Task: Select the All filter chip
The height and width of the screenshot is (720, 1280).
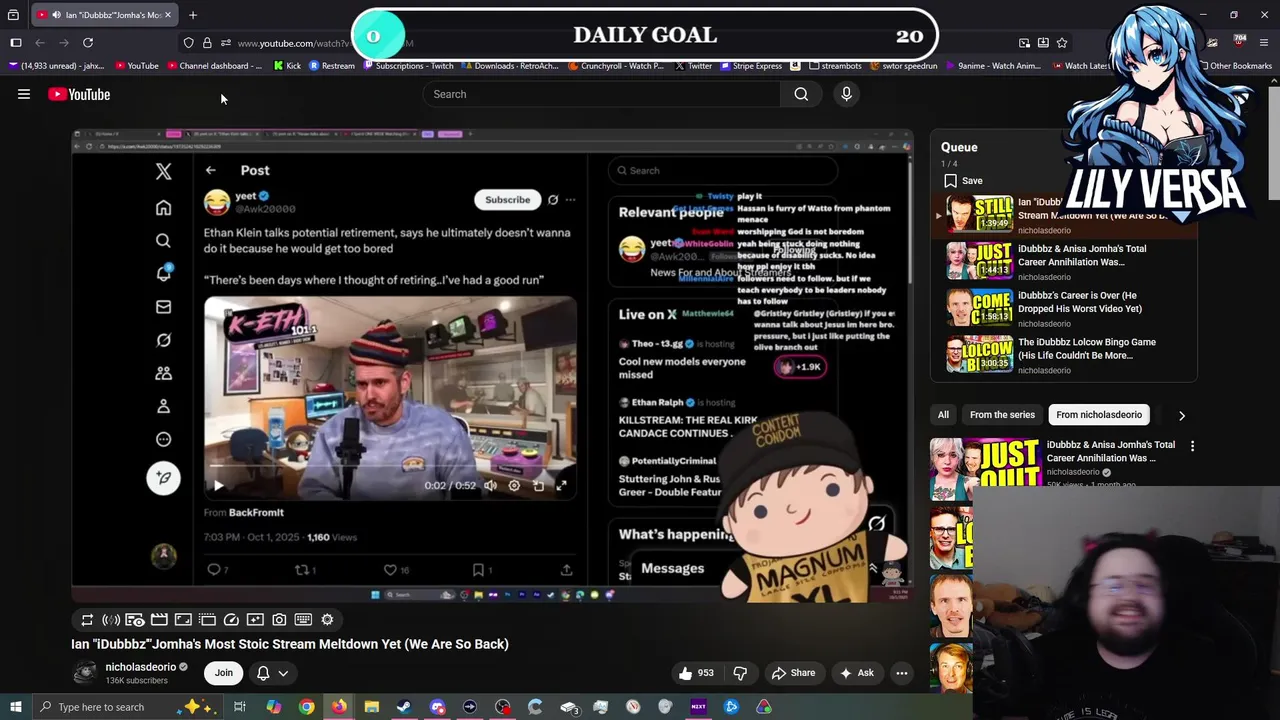Action: [943, 415]
